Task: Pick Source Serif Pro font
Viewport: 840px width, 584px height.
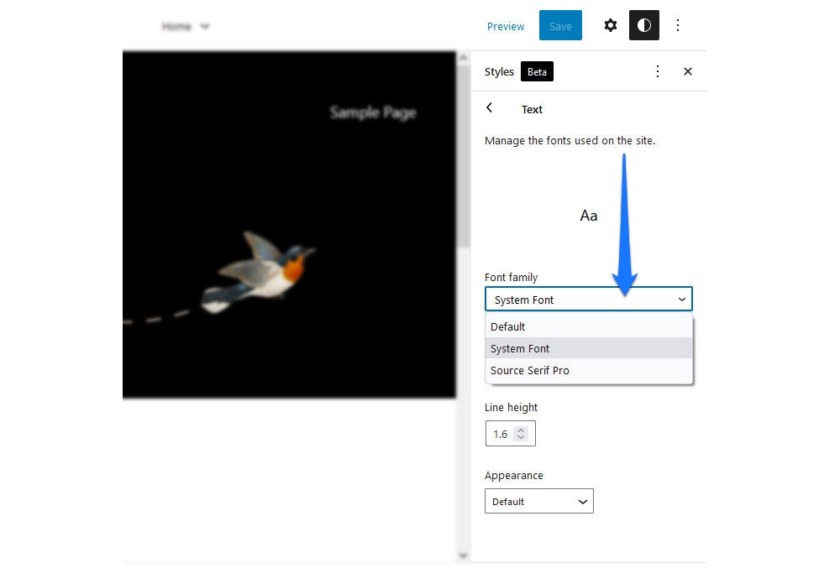Action: click(589, 370)
